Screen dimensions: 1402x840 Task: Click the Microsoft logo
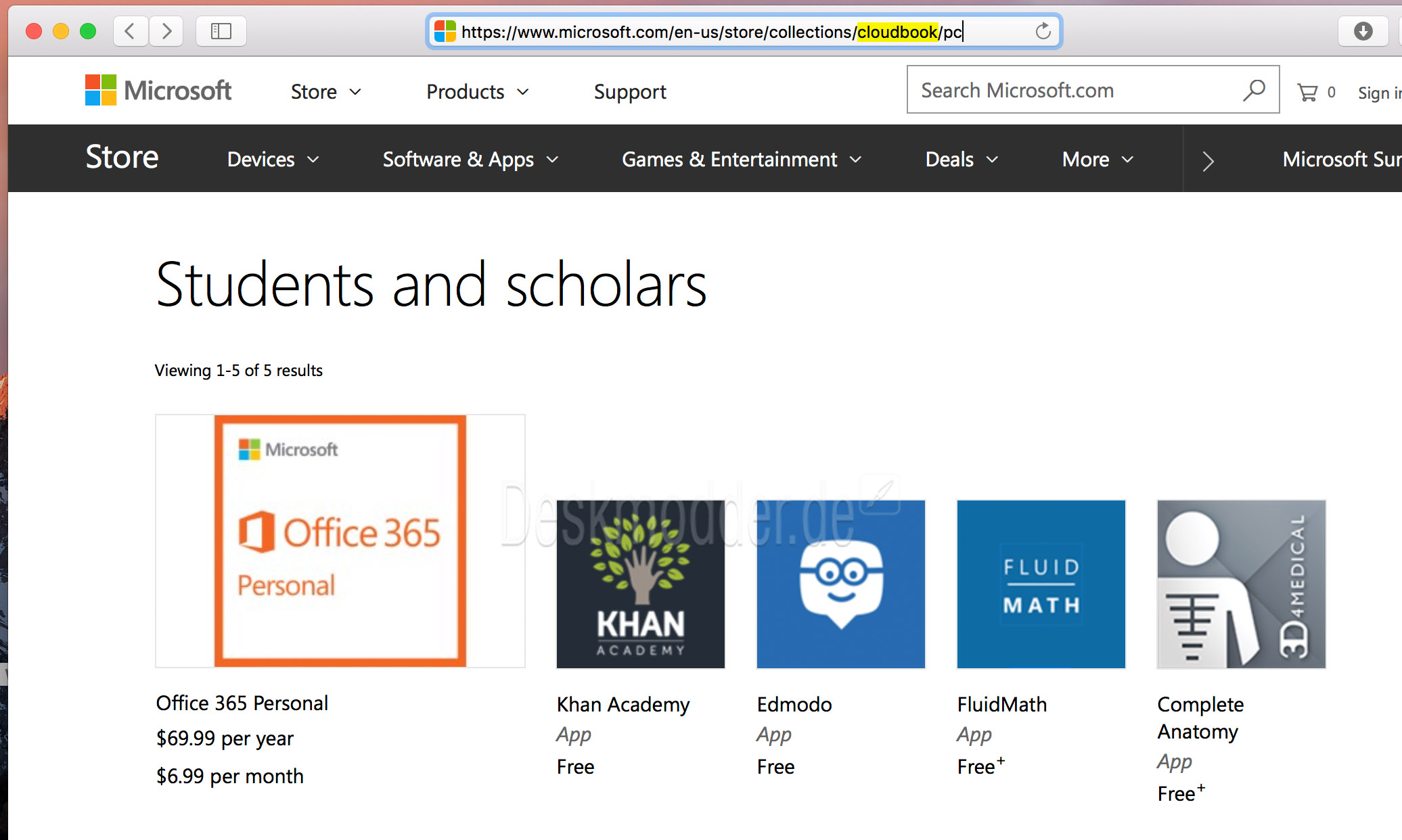[158, 91]
